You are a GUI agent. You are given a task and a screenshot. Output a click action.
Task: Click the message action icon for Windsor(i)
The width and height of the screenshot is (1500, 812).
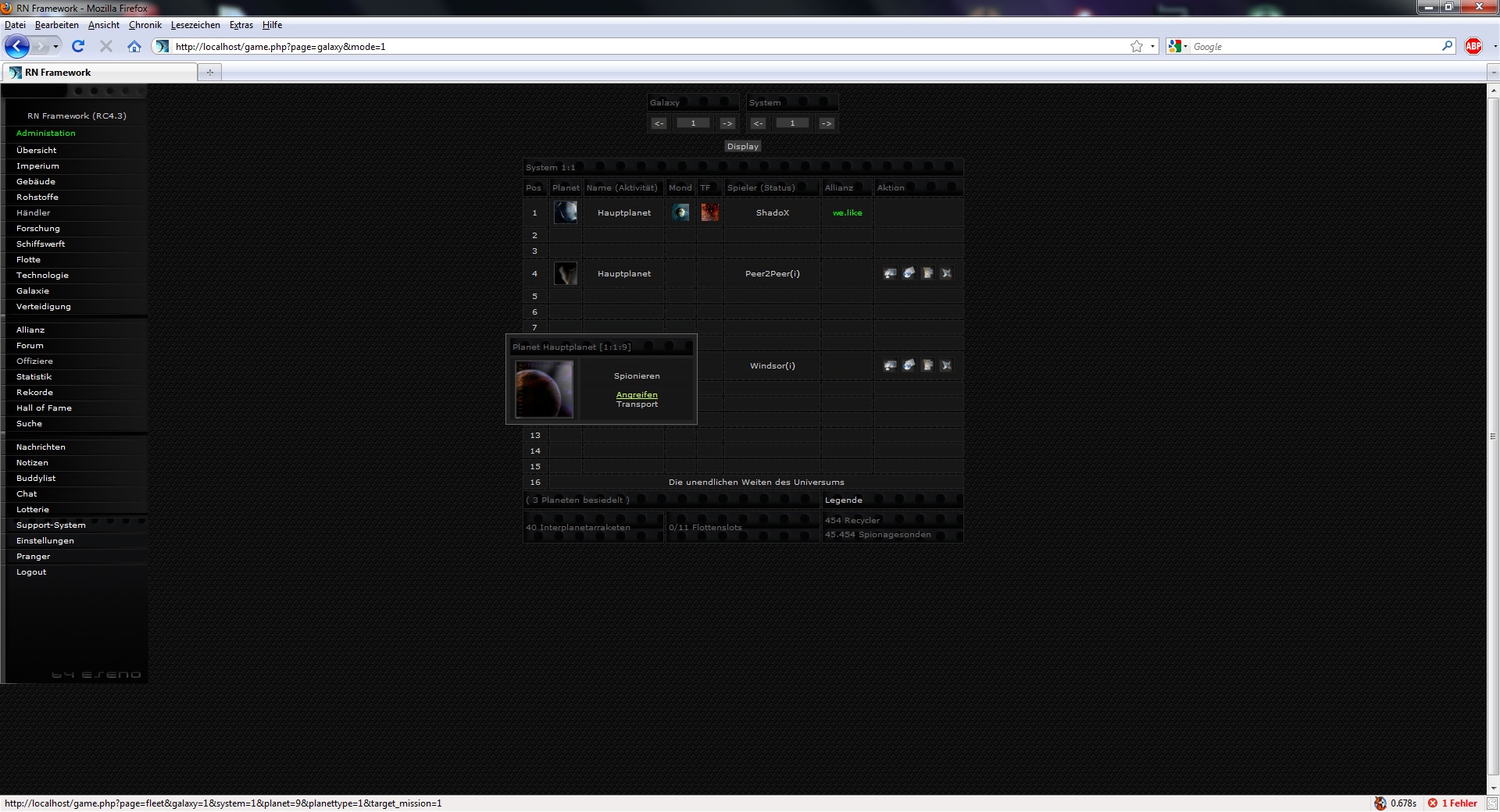click(x=909, y=365)
